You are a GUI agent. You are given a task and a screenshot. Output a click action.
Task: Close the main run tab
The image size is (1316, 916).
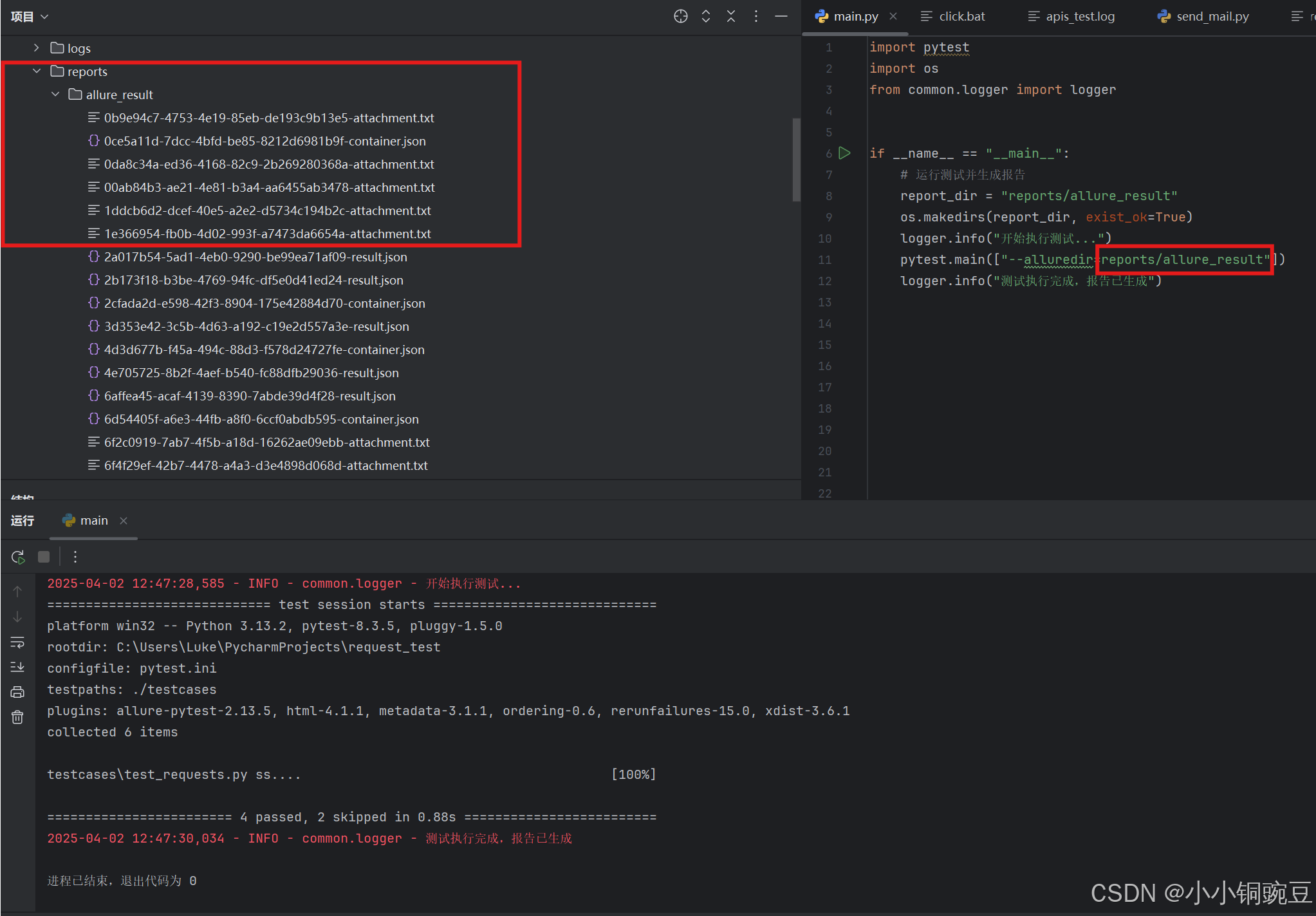click(x=124, y=521)
